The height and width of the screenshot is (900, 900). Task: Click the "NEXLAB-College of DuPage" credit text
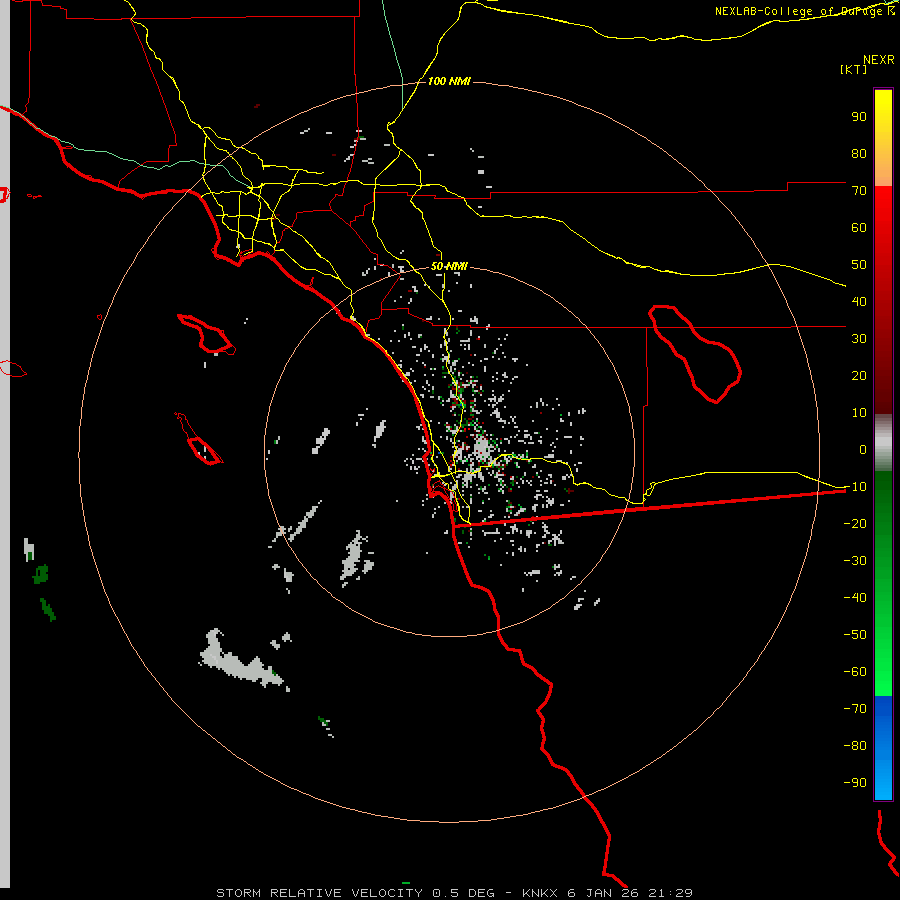coord(800,11)
